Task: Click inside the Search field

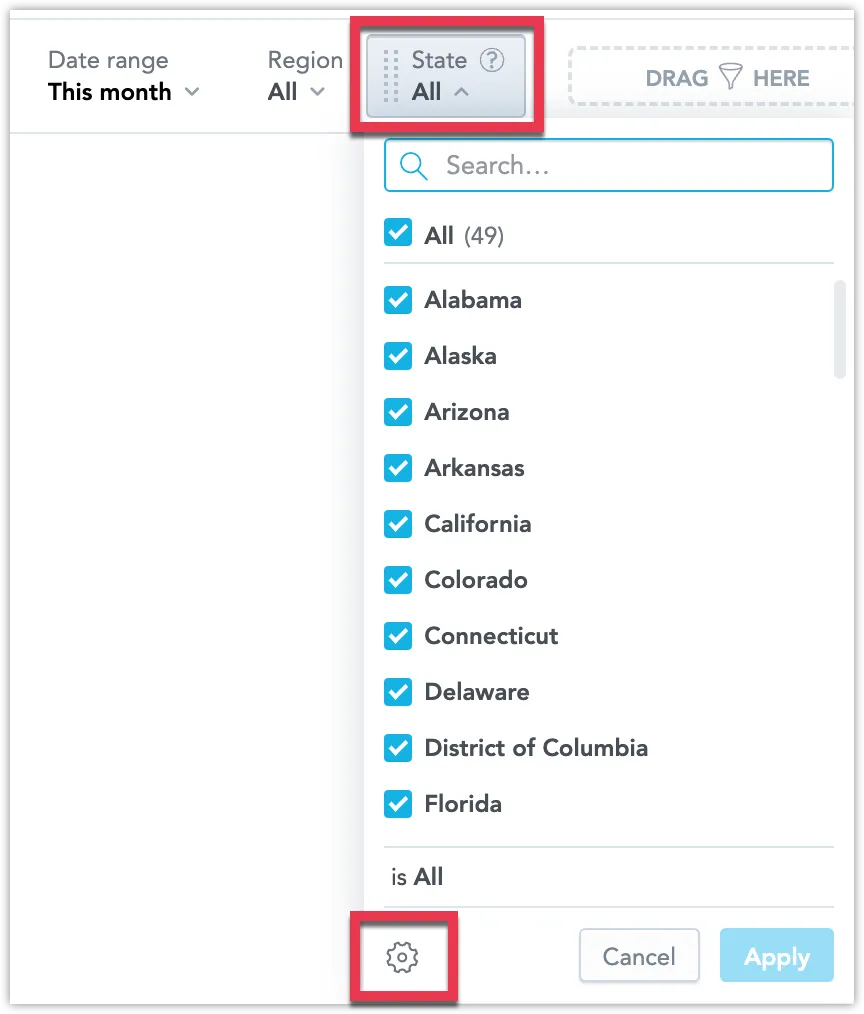Action: [600, 164]
